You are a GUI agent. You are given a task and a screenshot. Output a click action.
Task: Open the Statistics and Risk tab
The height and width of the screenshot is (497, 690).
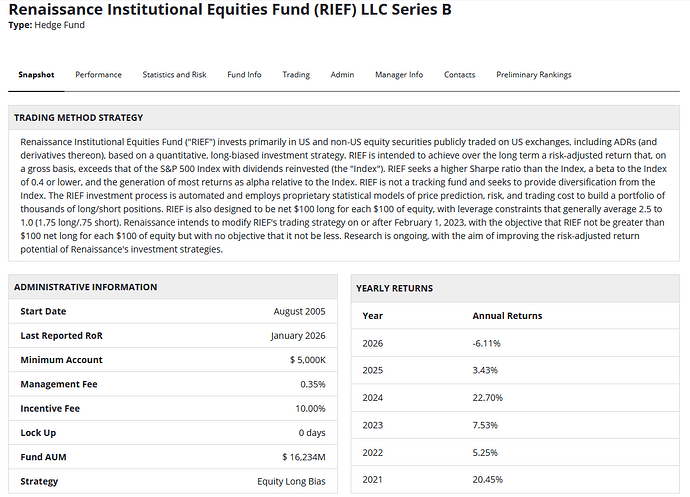[174, 75]
